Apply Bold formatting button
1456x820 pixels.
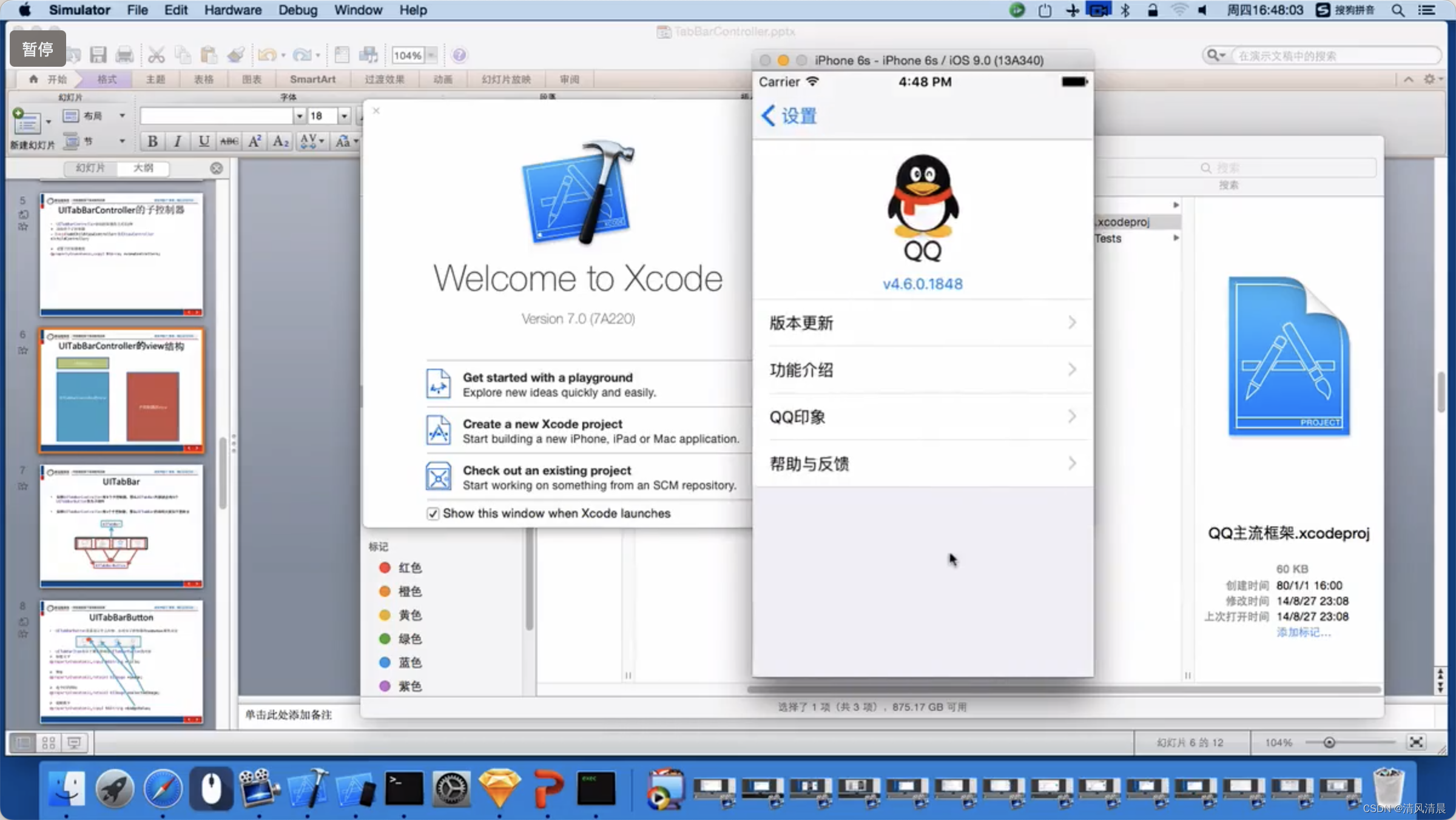(153, 141)
